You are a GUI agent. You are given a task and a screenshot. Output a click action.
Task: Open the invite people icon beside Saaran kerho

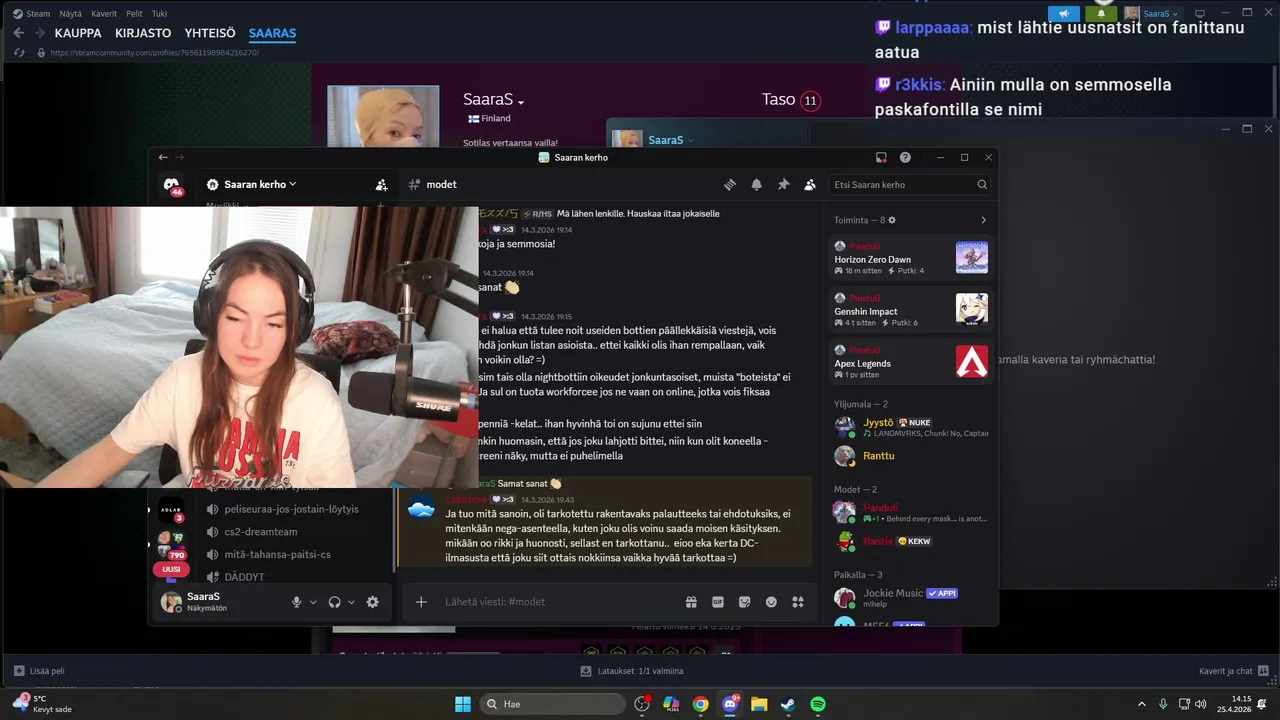point(381,185)
